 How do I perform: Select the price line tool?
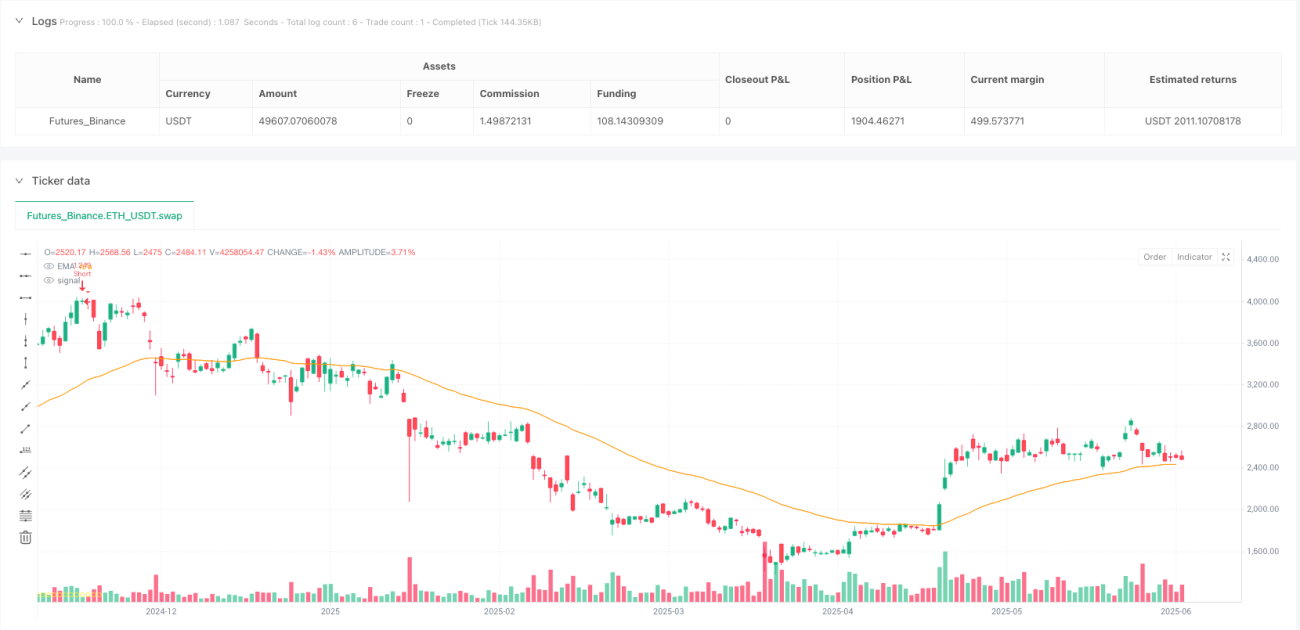[26, 450]
